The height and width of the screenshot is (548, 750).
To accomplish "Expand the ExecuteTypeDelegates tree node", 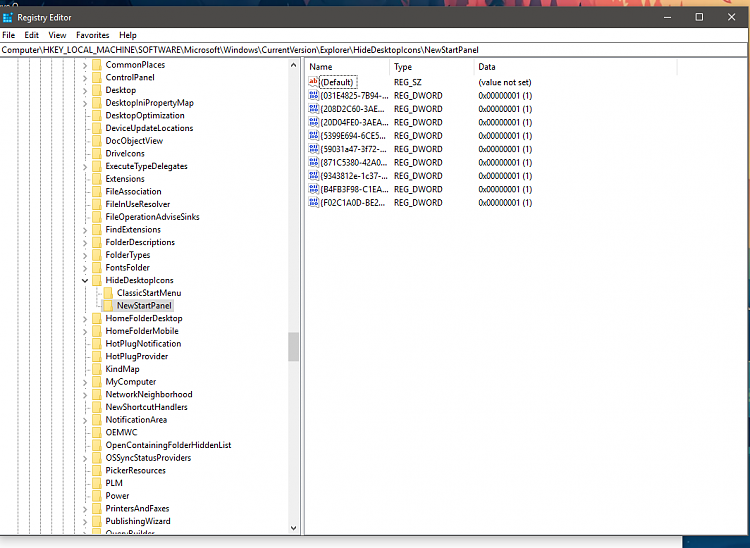I will (85, 166).
